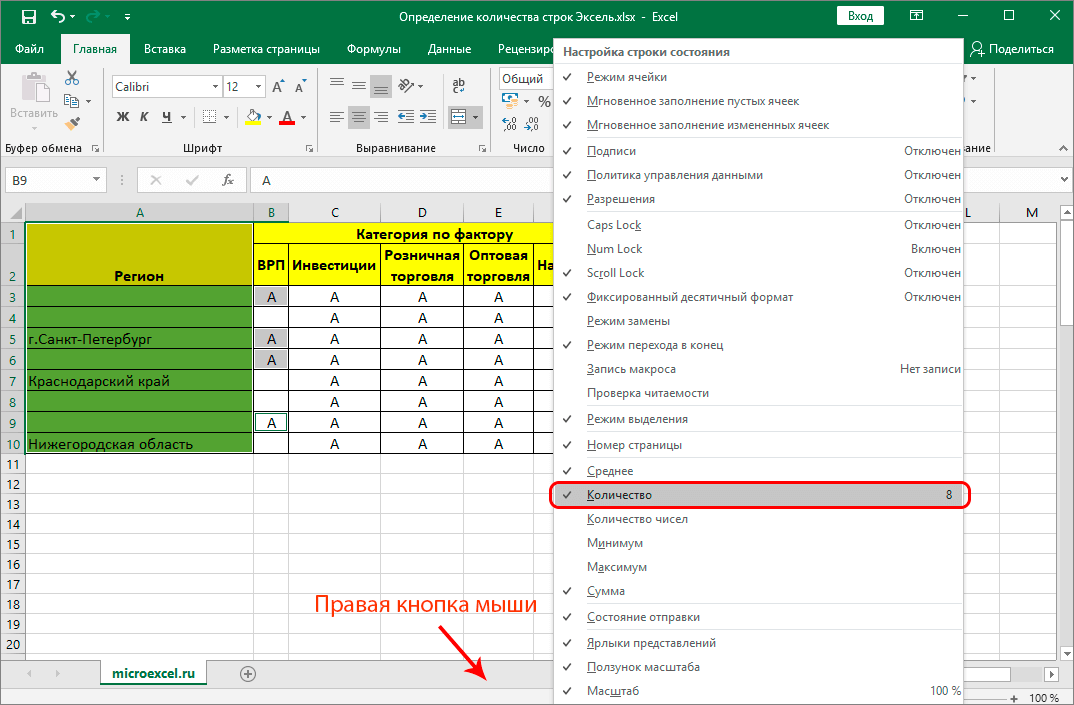1074x705 pixels.
Task: Open the Формулы ribbon tab
Action: [x=373, y=49]
